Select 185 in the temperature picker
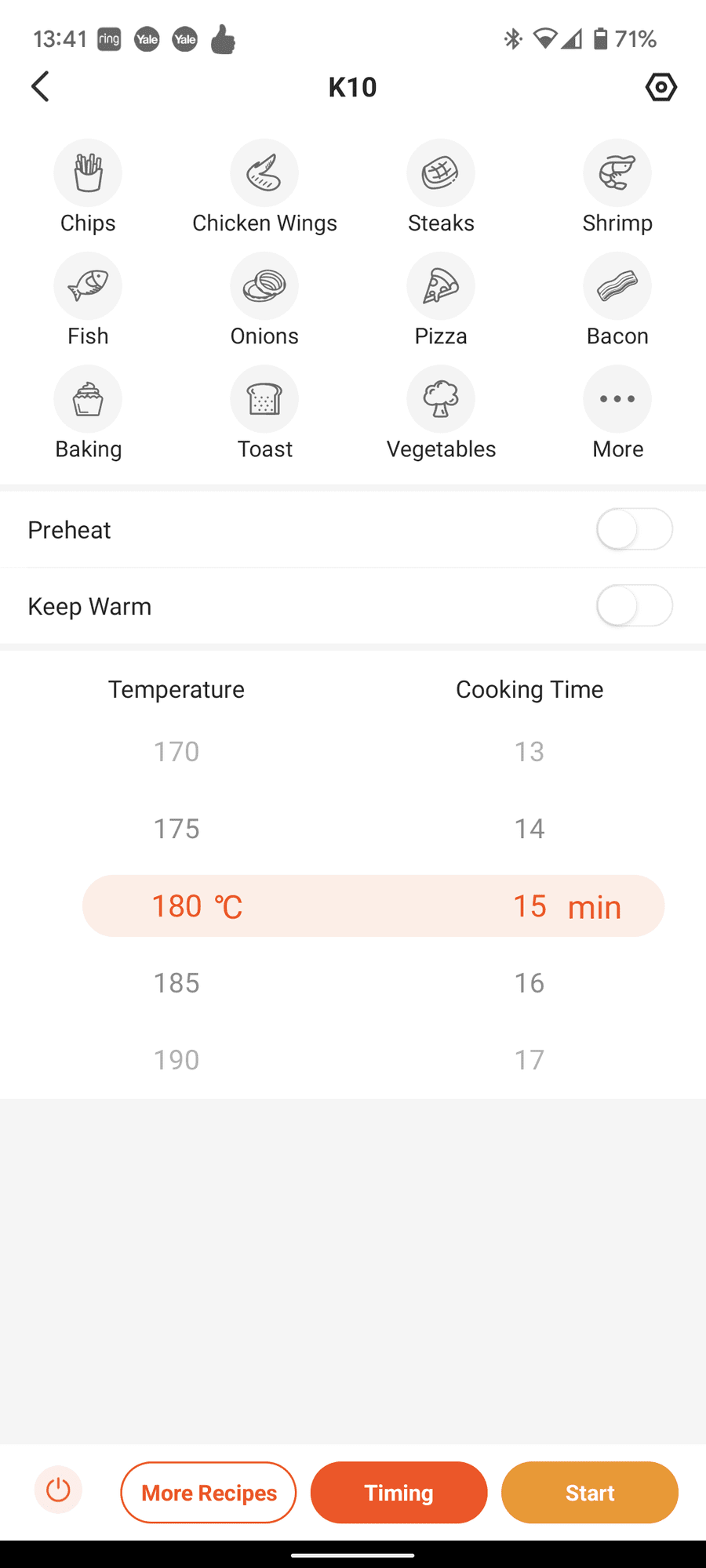The height and width of the screenshot is (1568, 706). click(176, 982)
